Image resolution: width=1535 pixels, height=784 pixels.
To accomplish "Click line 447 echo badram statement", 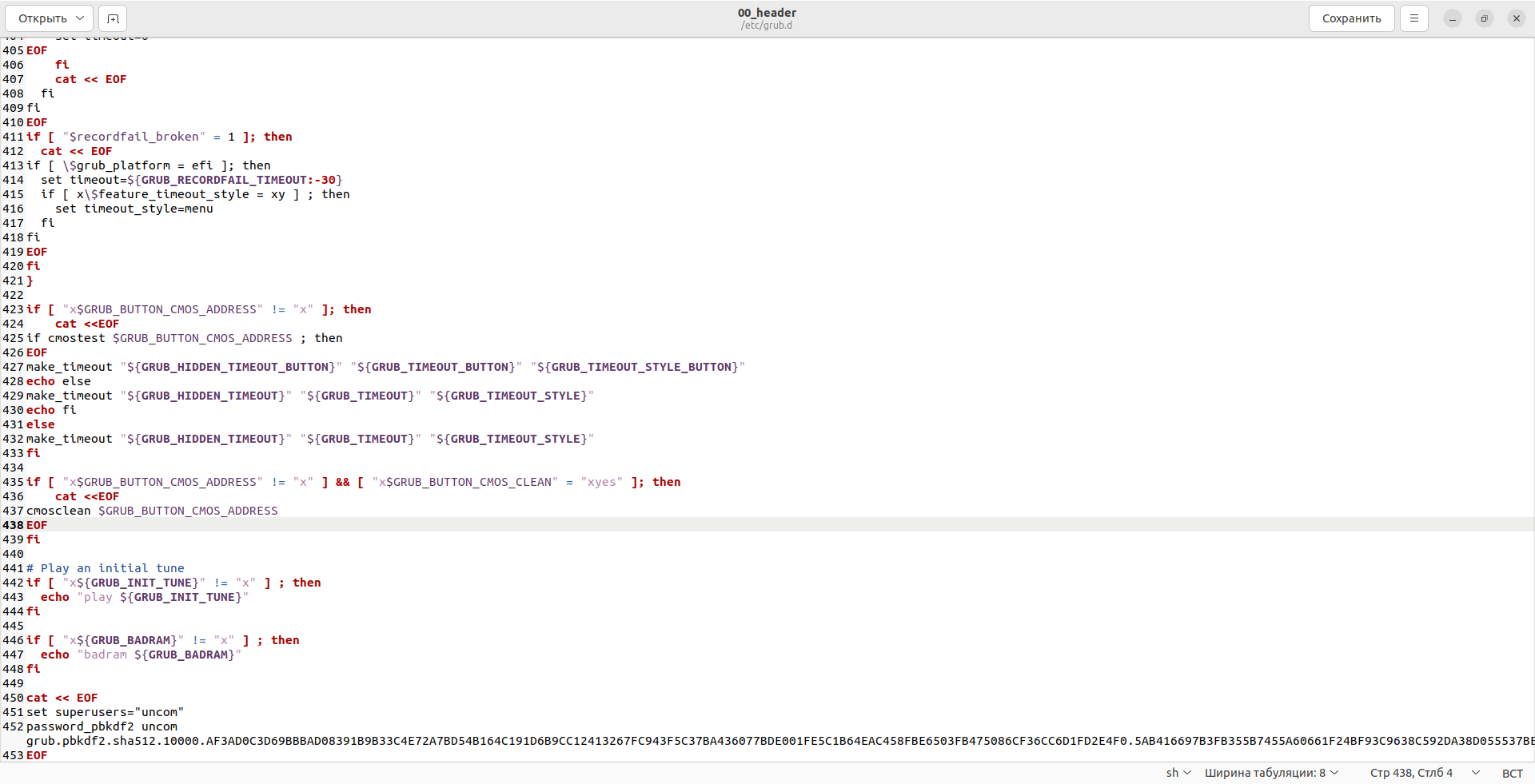I will 141,655.
